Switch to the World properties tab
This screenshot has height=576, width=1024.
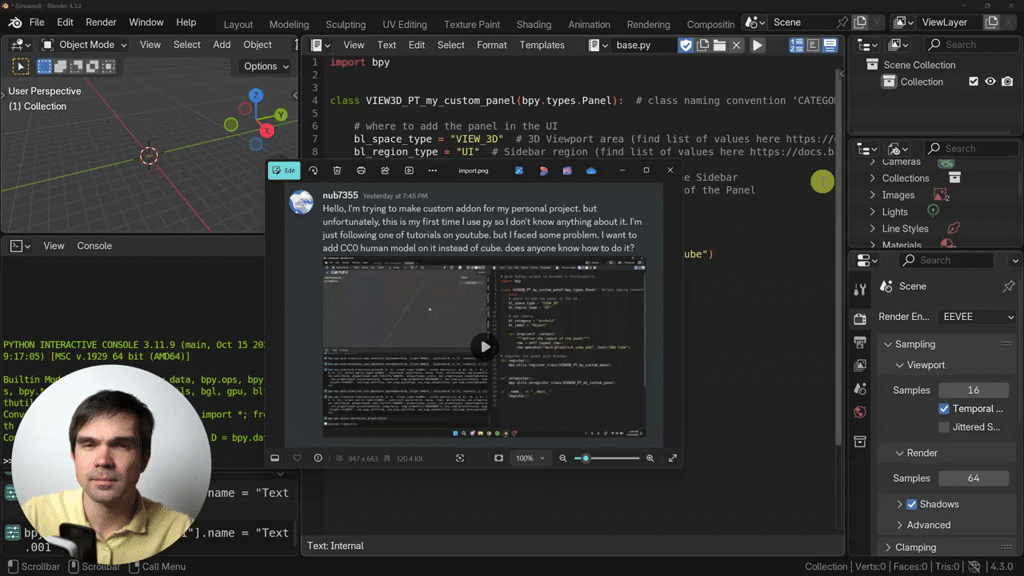(860, 411)
